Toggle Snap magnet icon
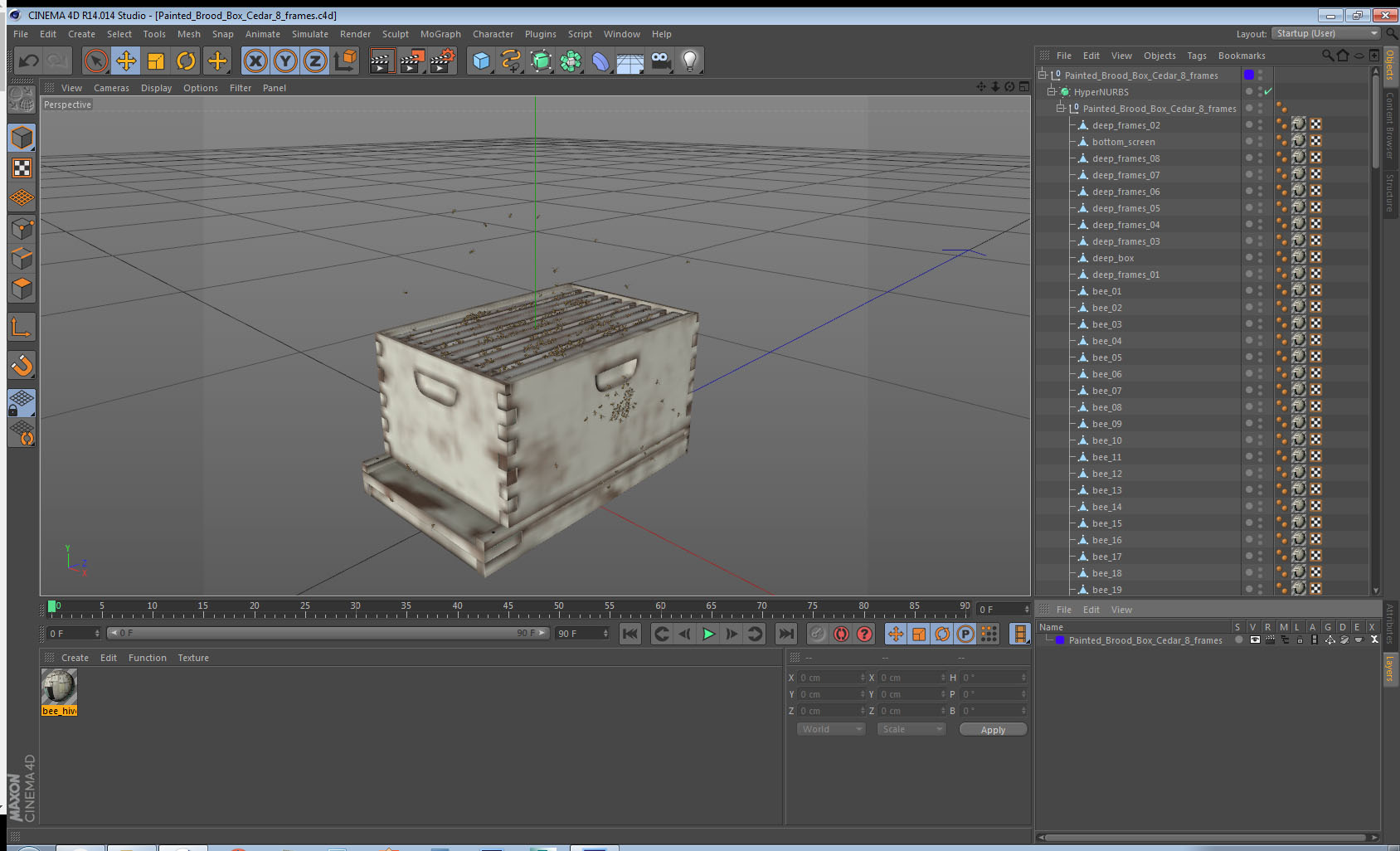The height and width of the screenshot is (851, 1400). click(22, 365)
